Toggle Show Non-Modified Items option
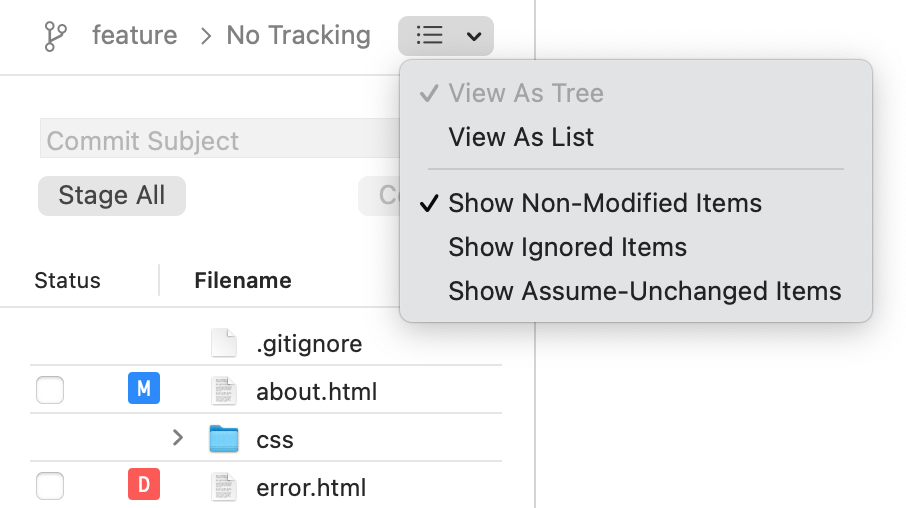The image size is (906, 508). 604,203
